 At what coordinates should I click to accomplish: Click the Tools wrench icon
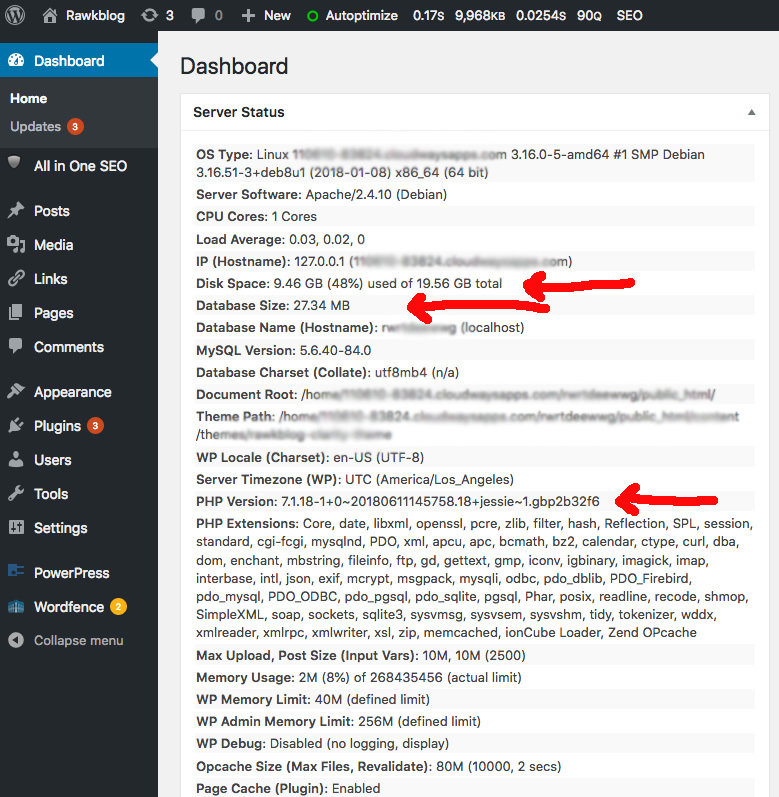click(16, 493)
